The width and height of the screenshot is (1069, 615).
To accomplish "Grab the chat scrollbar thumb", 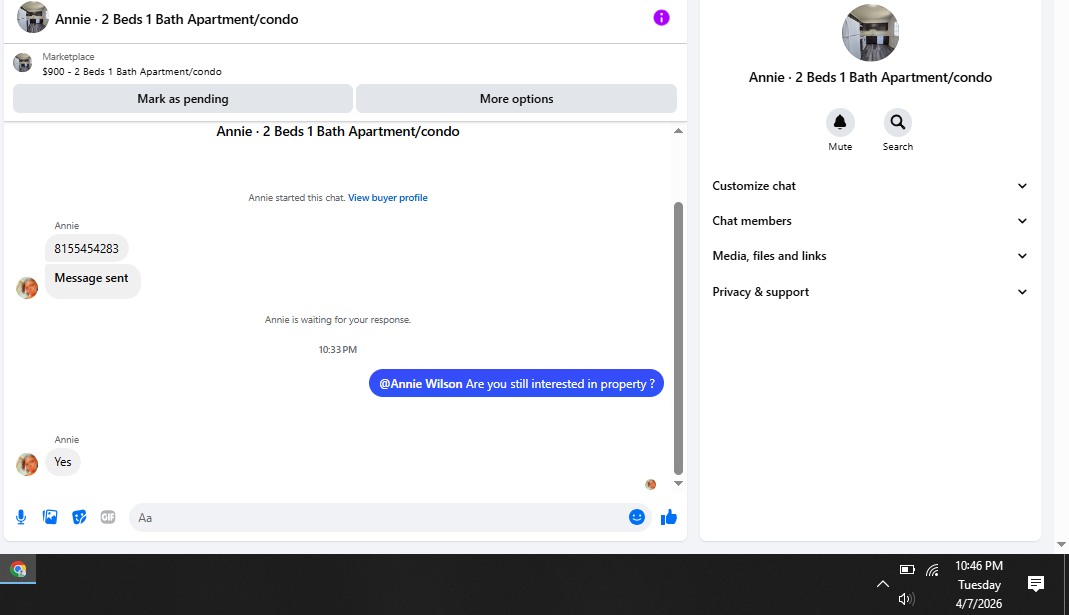I will [x=678, y=338].
